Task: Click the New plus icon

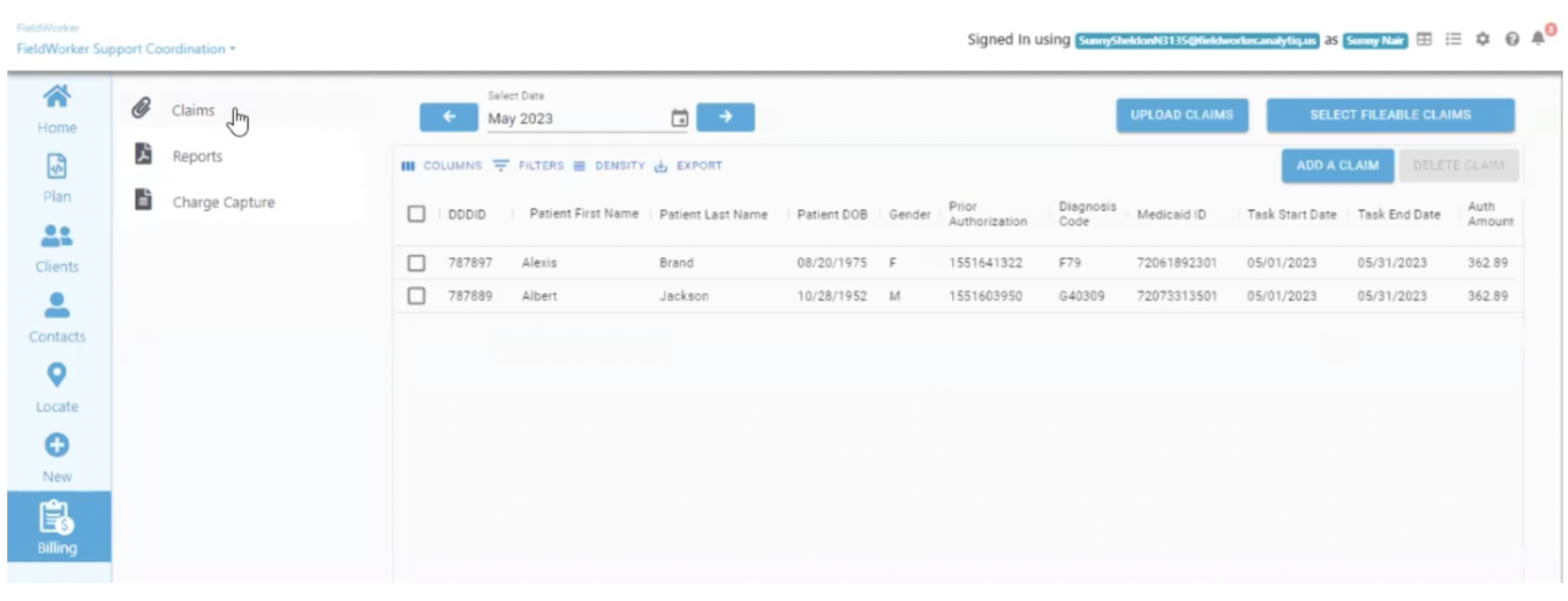Action: coord(57,446)
